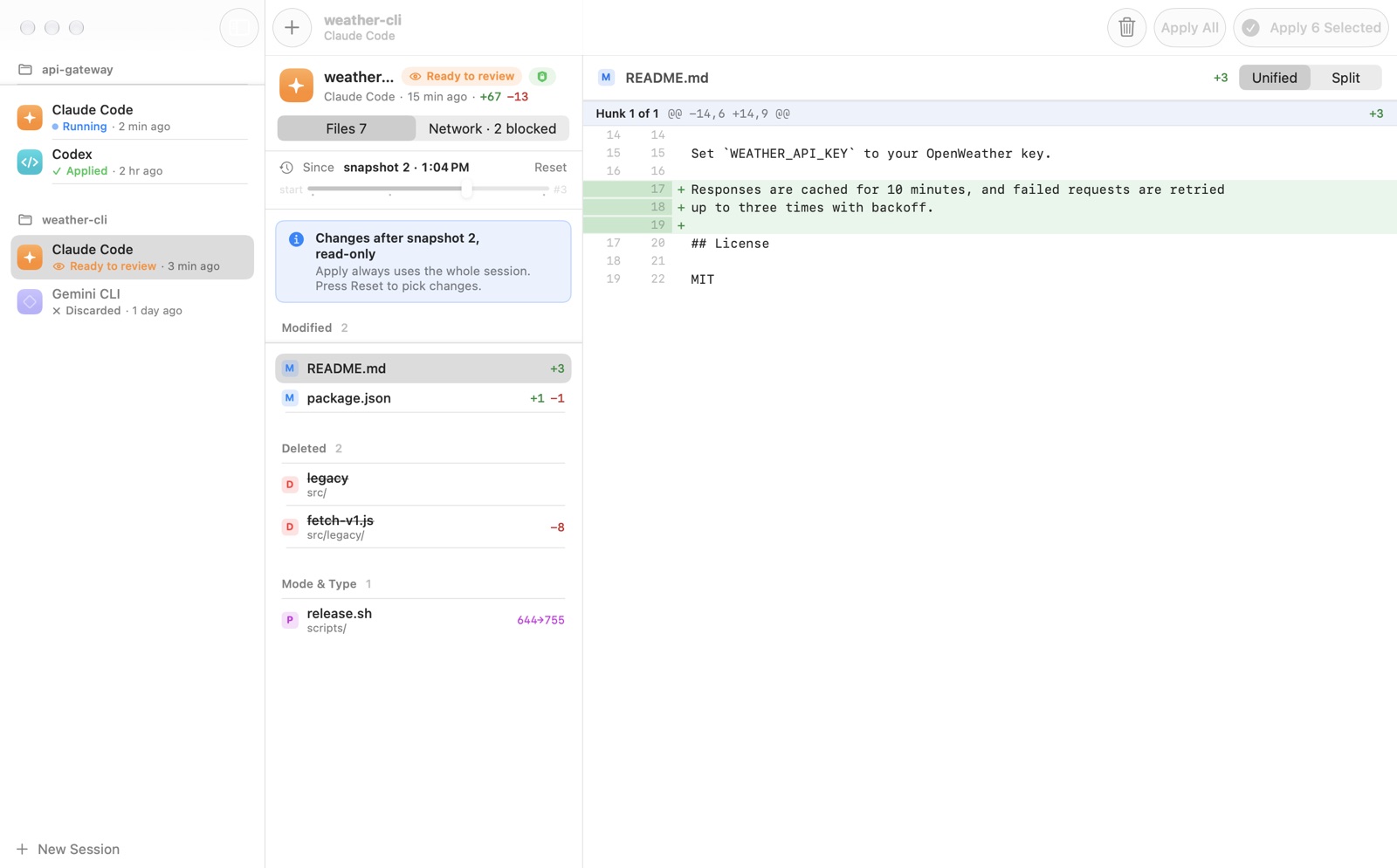Click the D badge beside fetch-v1.js
Viewport: 1397px width, 868px height.
(290, 527)
